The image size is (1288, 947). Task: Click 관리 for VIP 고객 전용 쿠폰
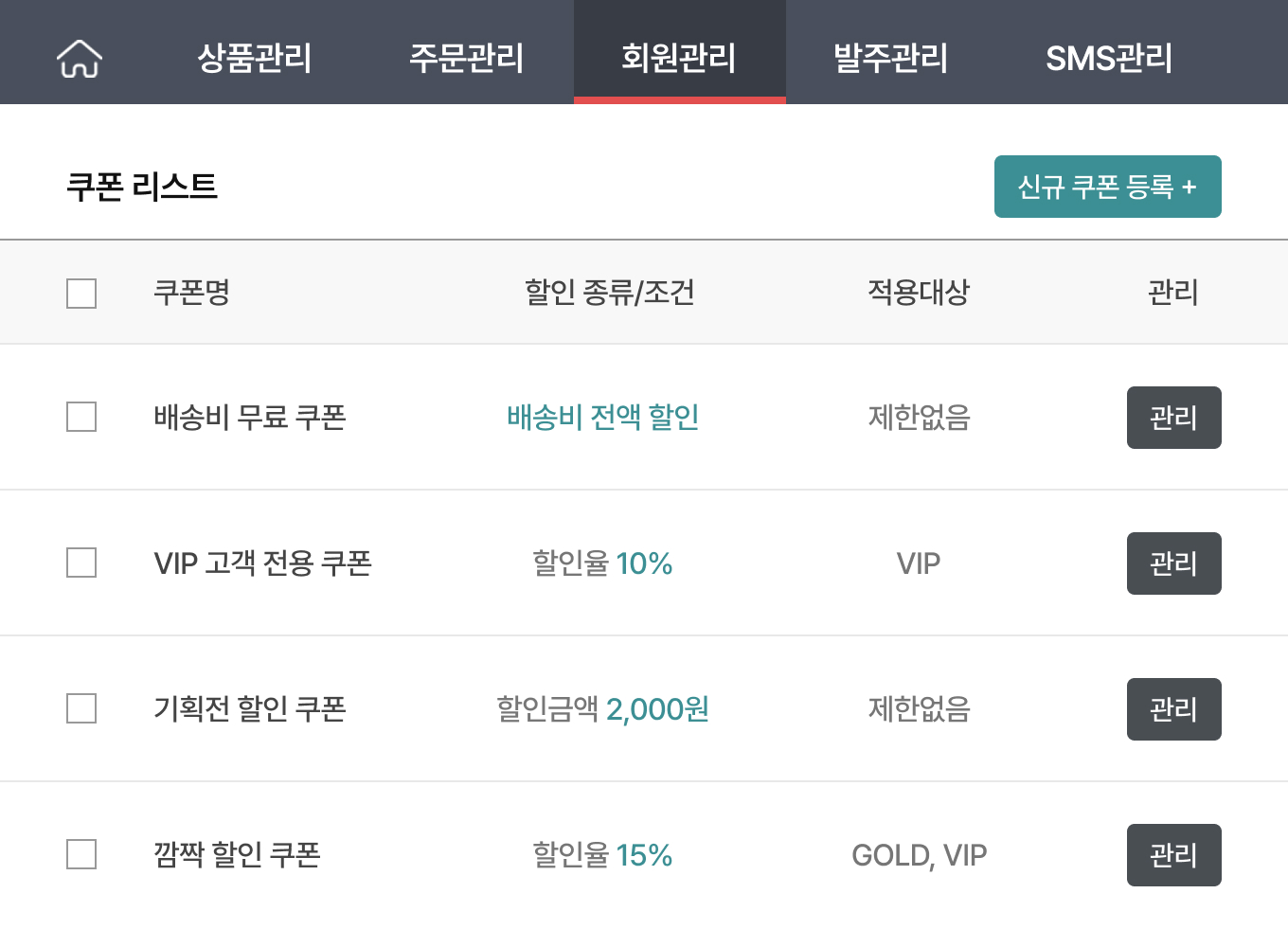click(x=1173, y=563)
